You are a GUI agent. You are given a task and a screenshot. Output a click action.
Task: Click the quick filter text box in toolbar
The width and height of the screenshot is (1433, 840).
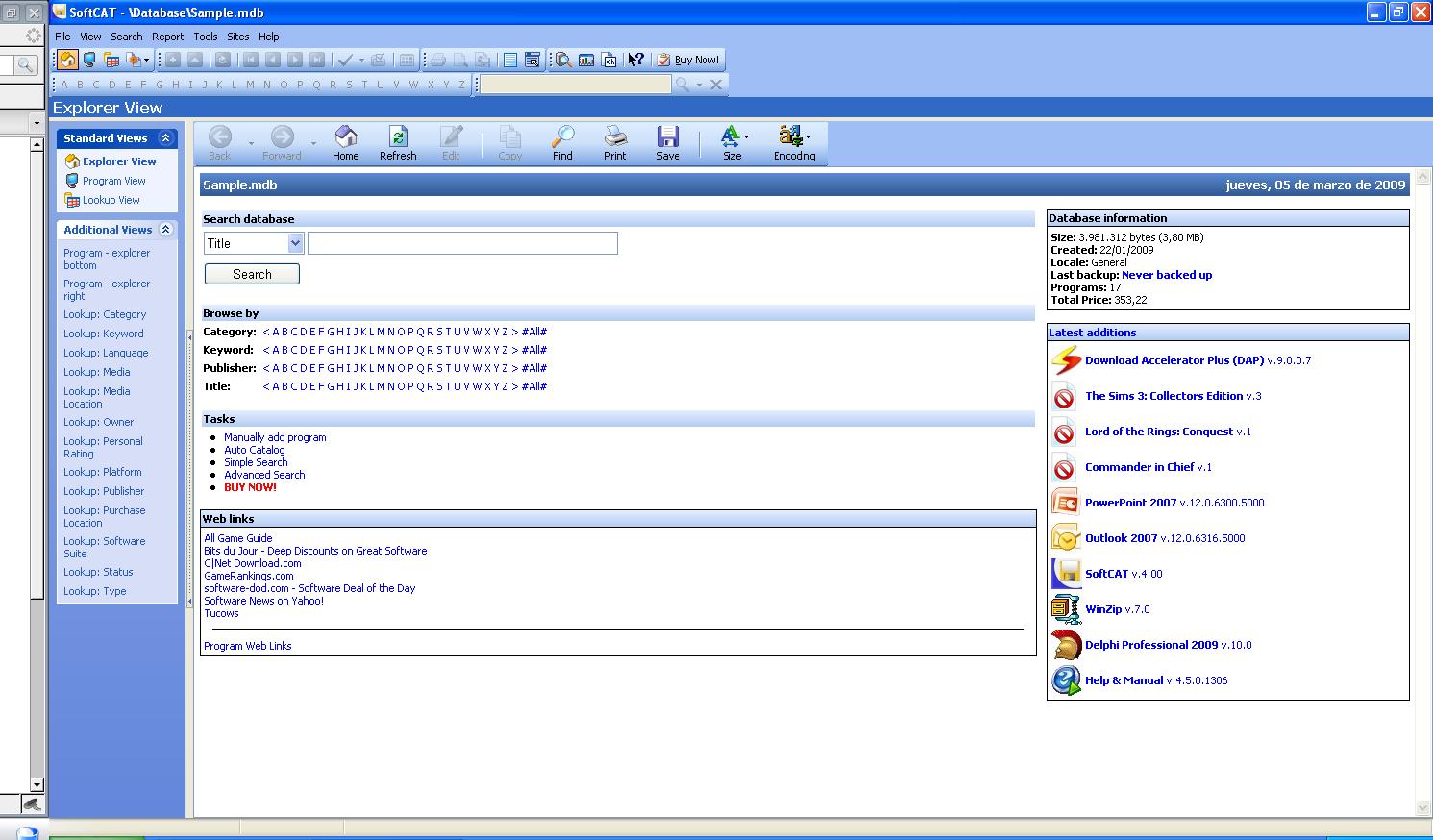click(575, 85)
